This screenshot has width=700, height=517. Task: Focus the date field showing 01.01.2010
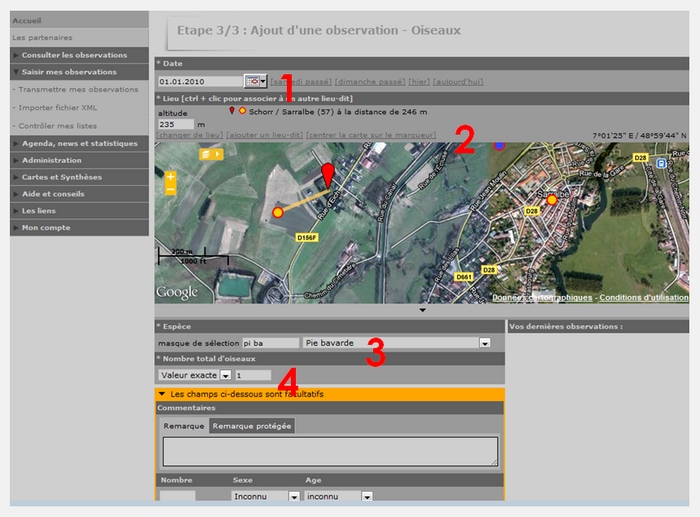click(200, 82)
